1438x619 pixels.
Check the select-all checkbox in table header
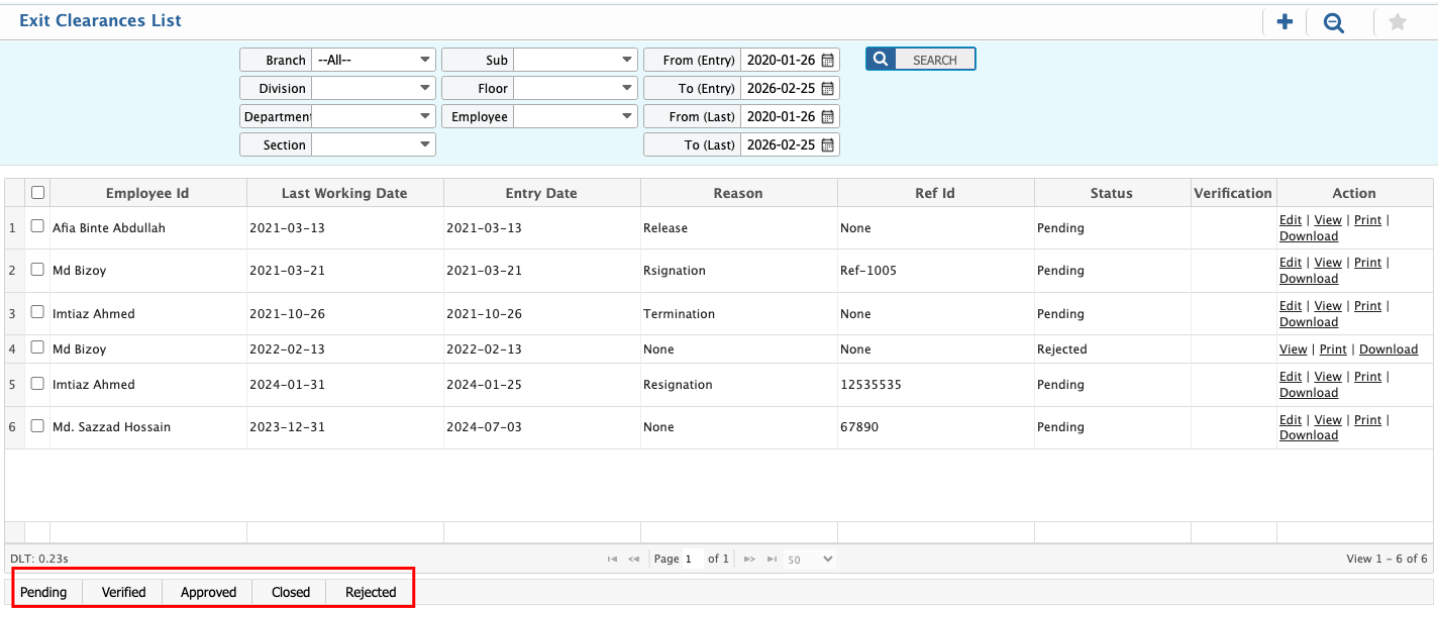(x=38, y=192)
